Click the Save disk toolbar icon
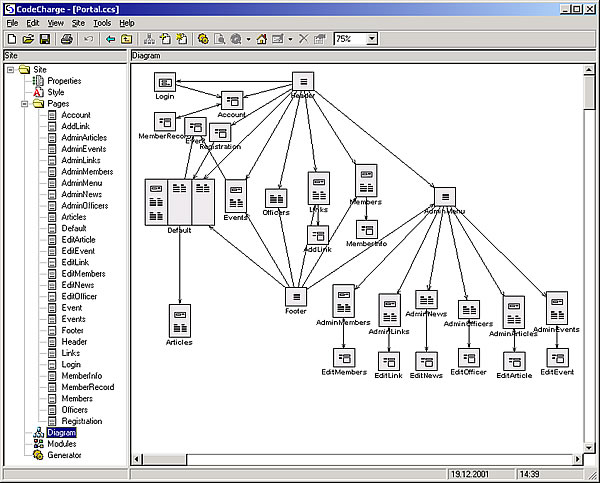The height and width of the screenshot is (483, 600). pyautogui.click(x=44, y=39)
